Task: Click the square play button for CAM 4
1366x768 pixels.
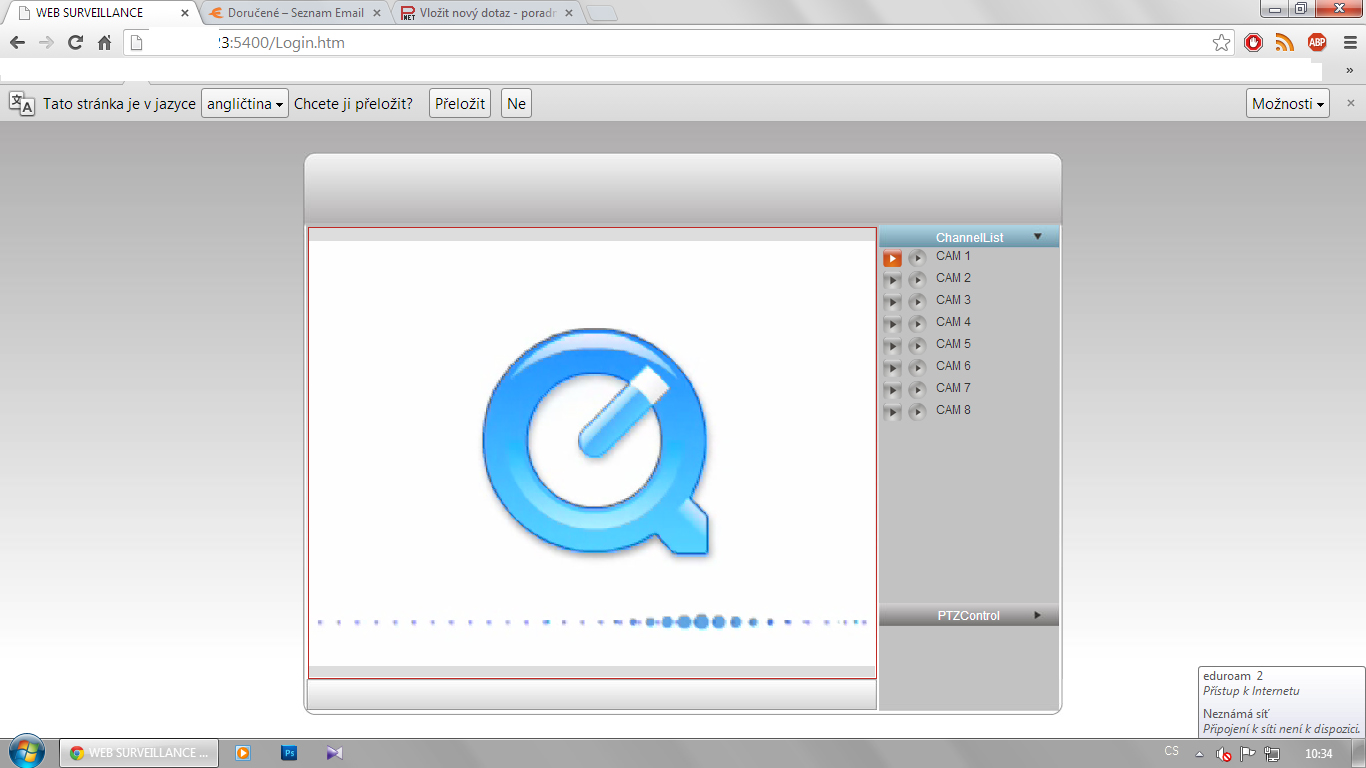Action: (x=892, y=324)
